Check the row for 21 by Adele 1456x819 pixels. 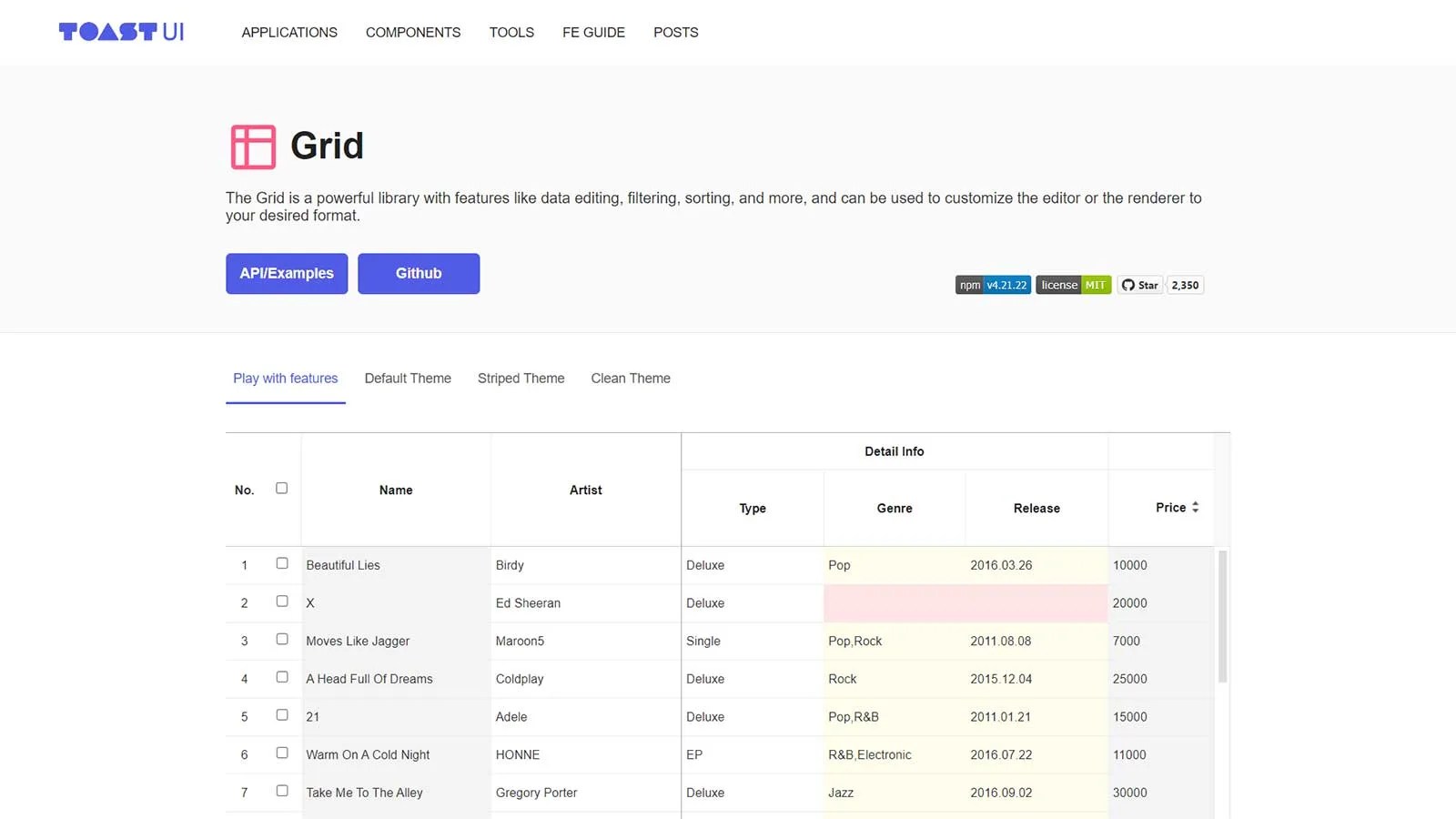[x=282, y=714]
